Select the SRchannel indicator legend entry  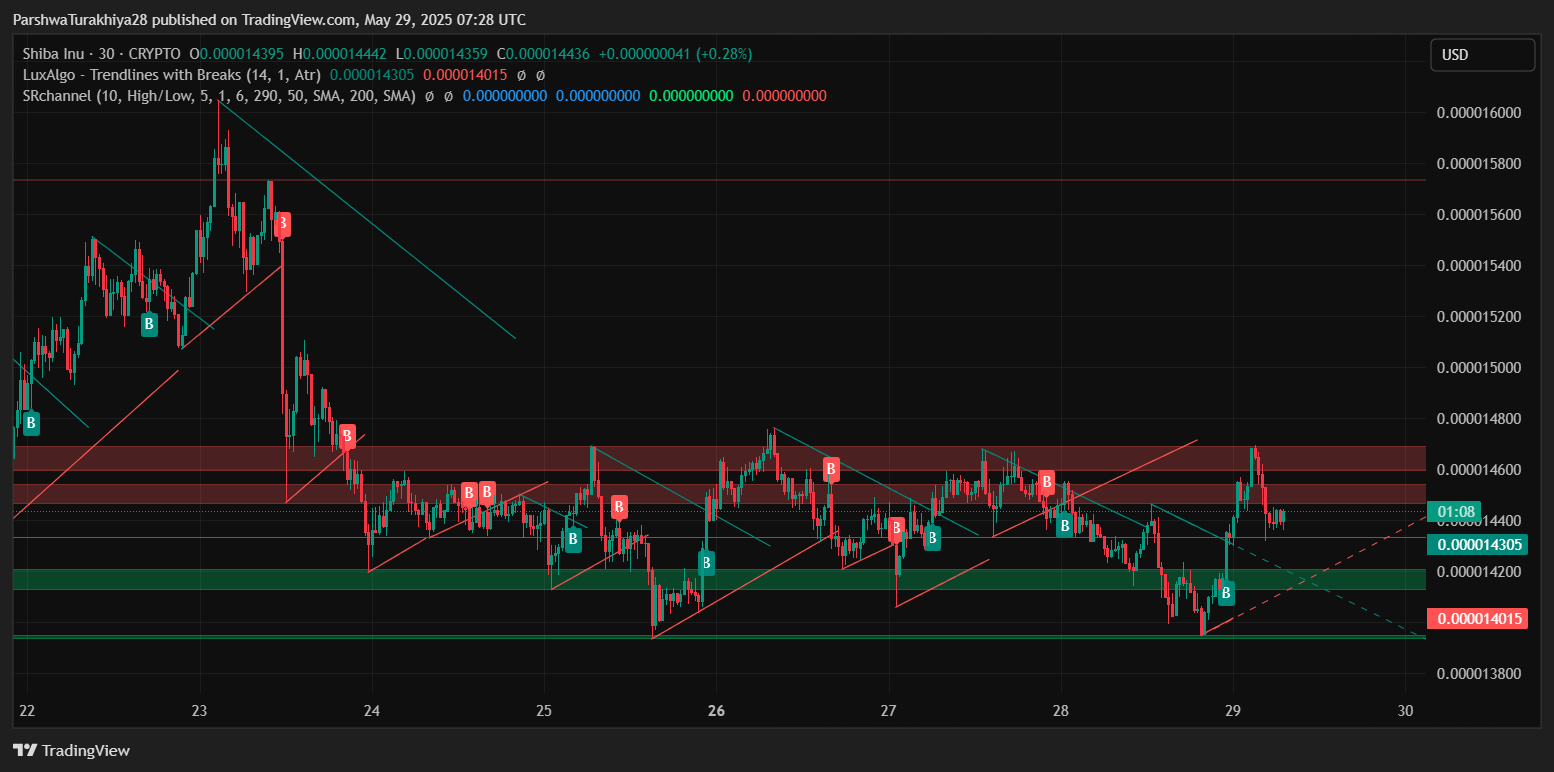click(219, 96)
